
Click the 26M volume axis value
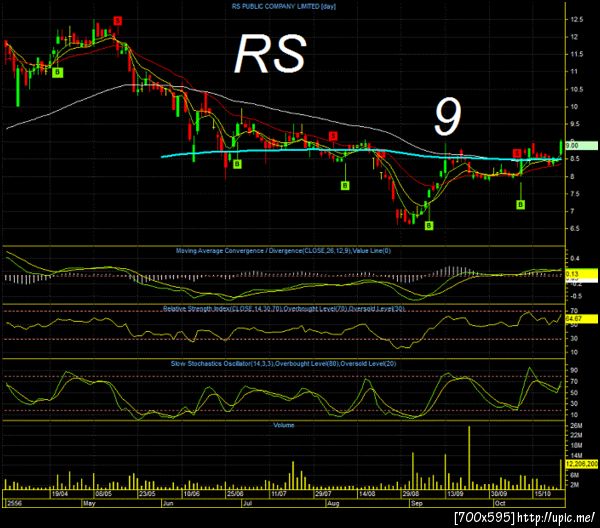pos(576,425)
